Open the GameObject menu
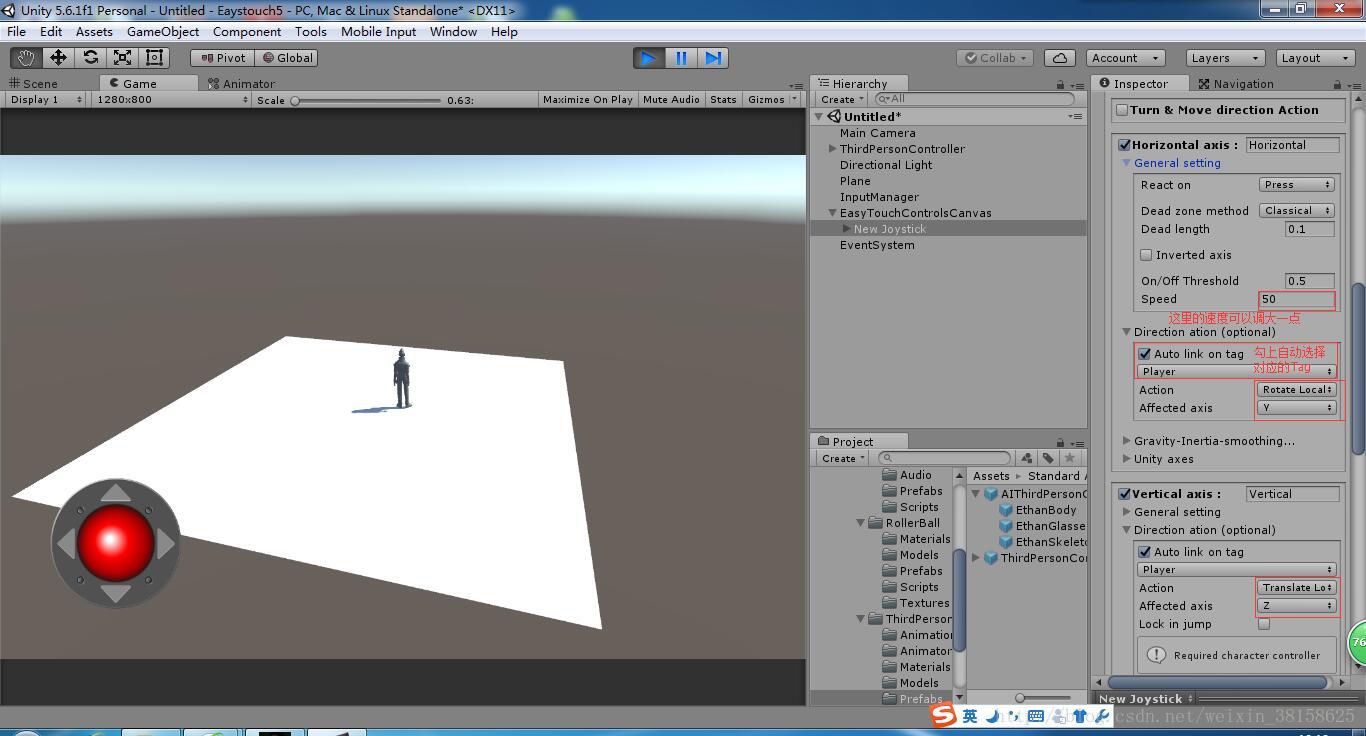Screen dimensions: 1366x736 (163, 32)
